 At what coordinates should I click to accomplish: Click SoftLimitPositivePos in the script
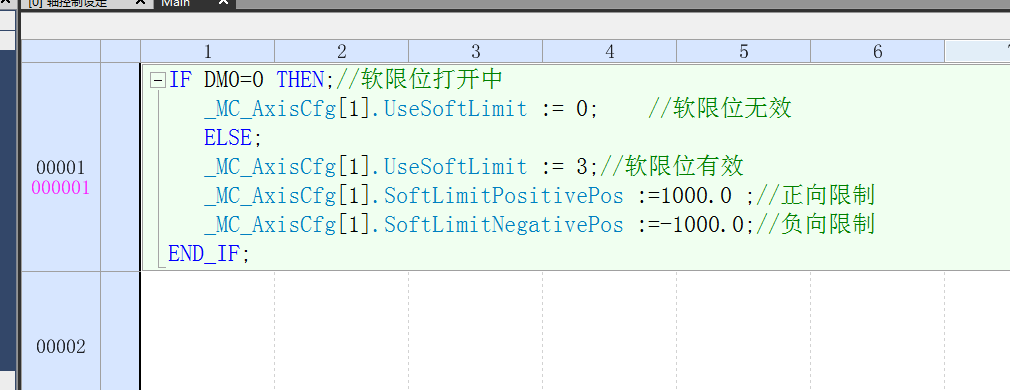504,196
